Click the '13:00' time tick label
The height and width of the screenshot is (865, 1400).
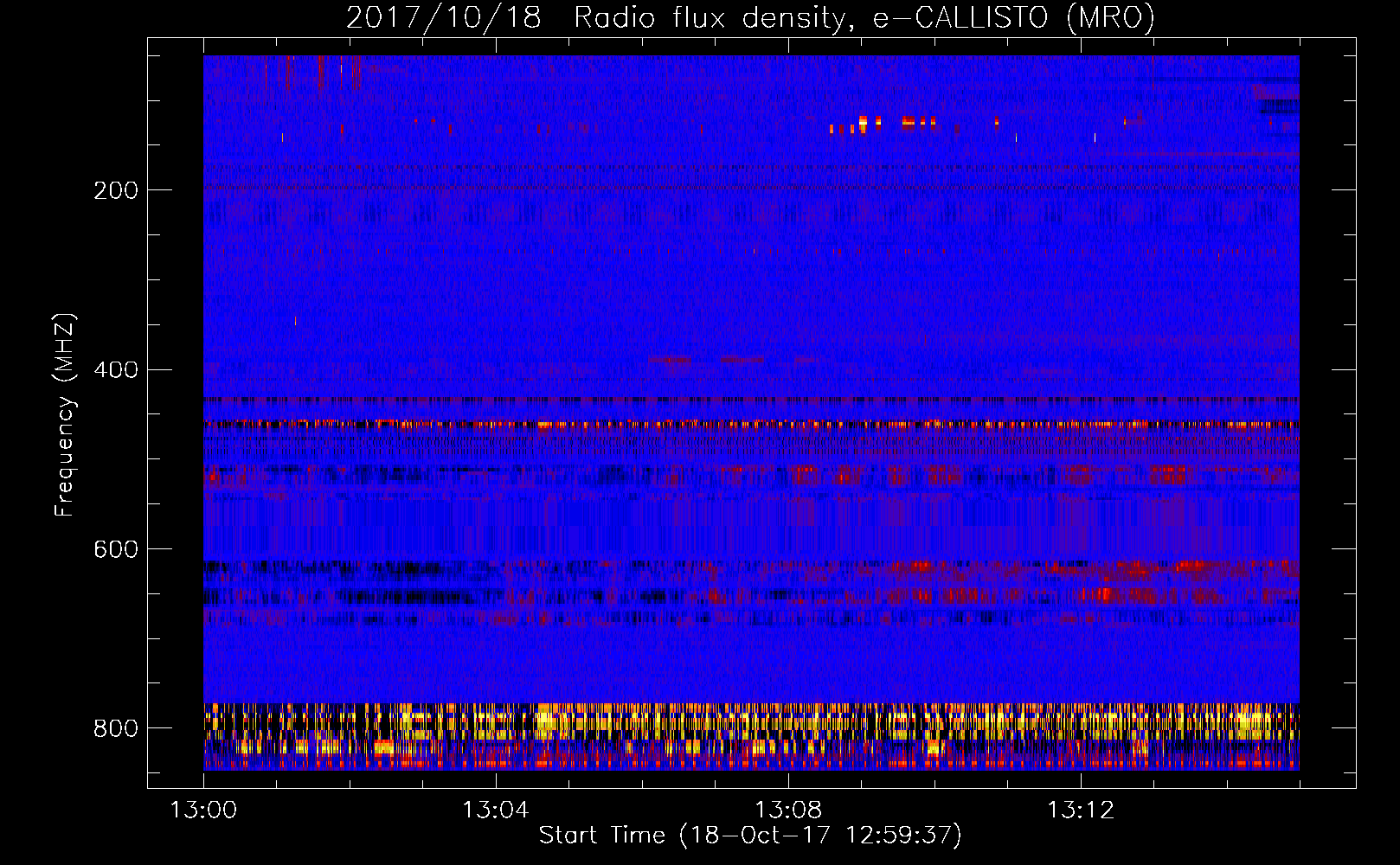pyautogui.click(x=203, y=810)
